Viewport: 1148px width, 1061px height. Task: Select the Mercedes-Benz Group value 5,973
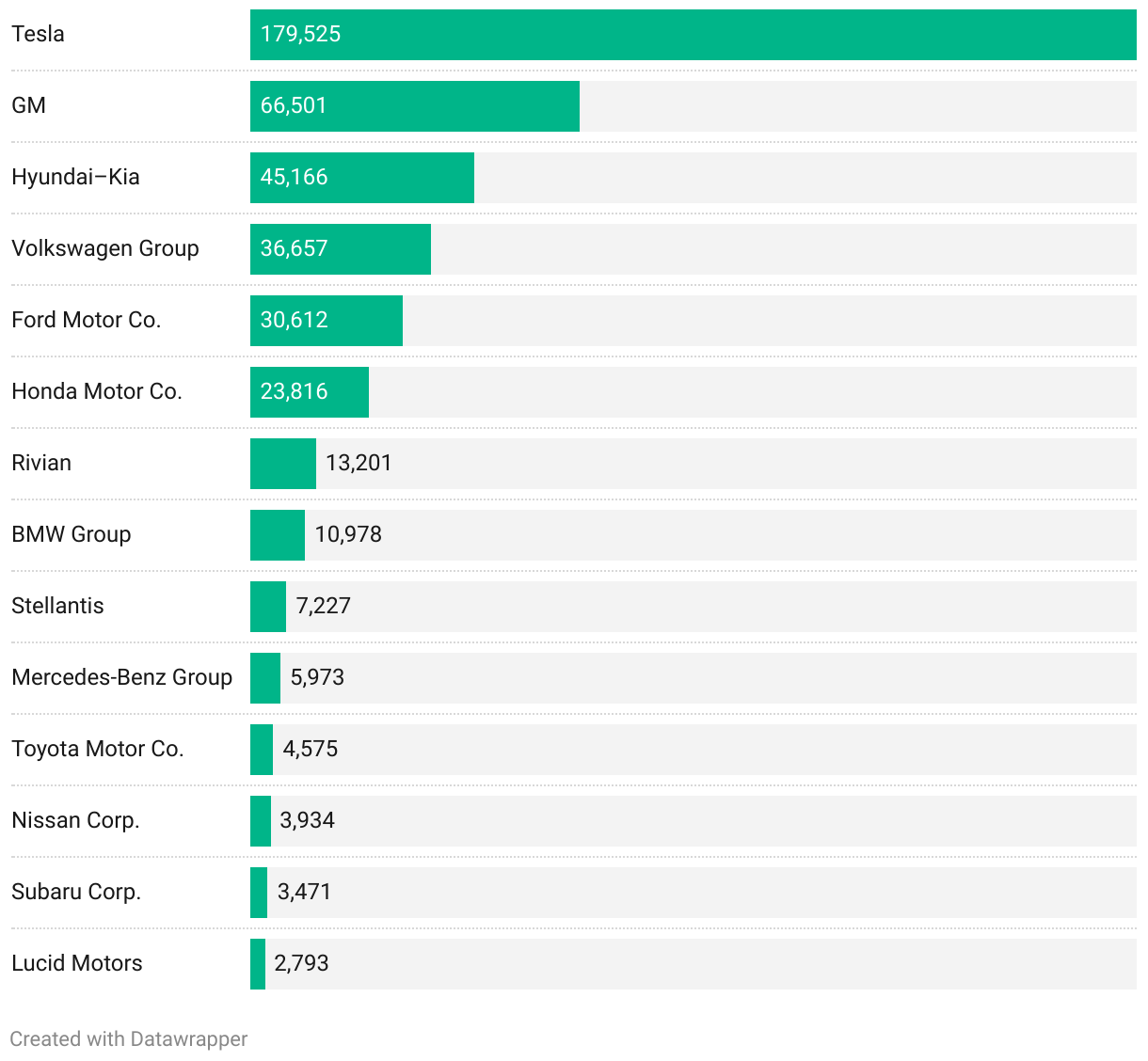pos(317,677)
